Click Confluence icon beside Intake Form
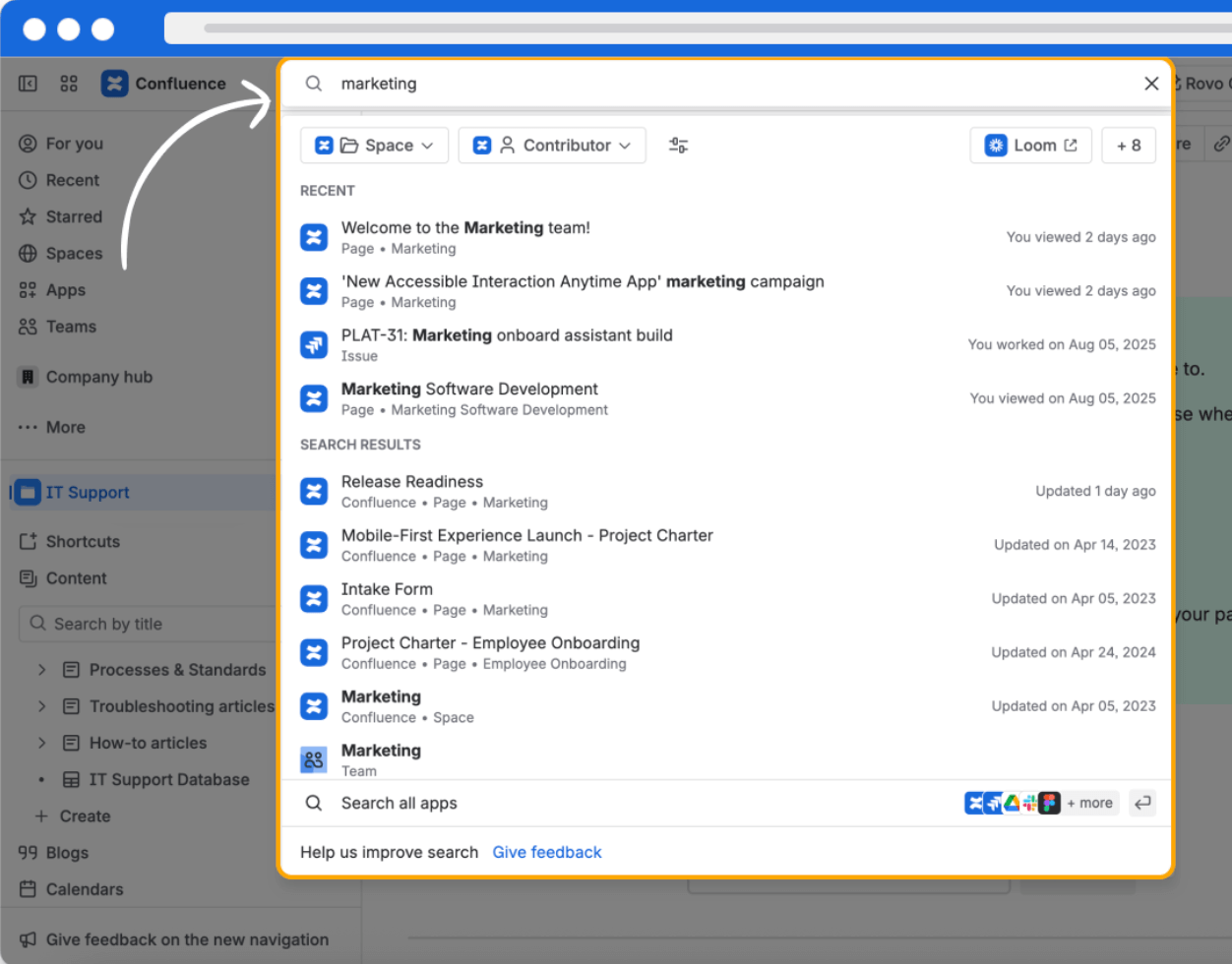The image size is (1232, 964). click(x=314, y=598)
